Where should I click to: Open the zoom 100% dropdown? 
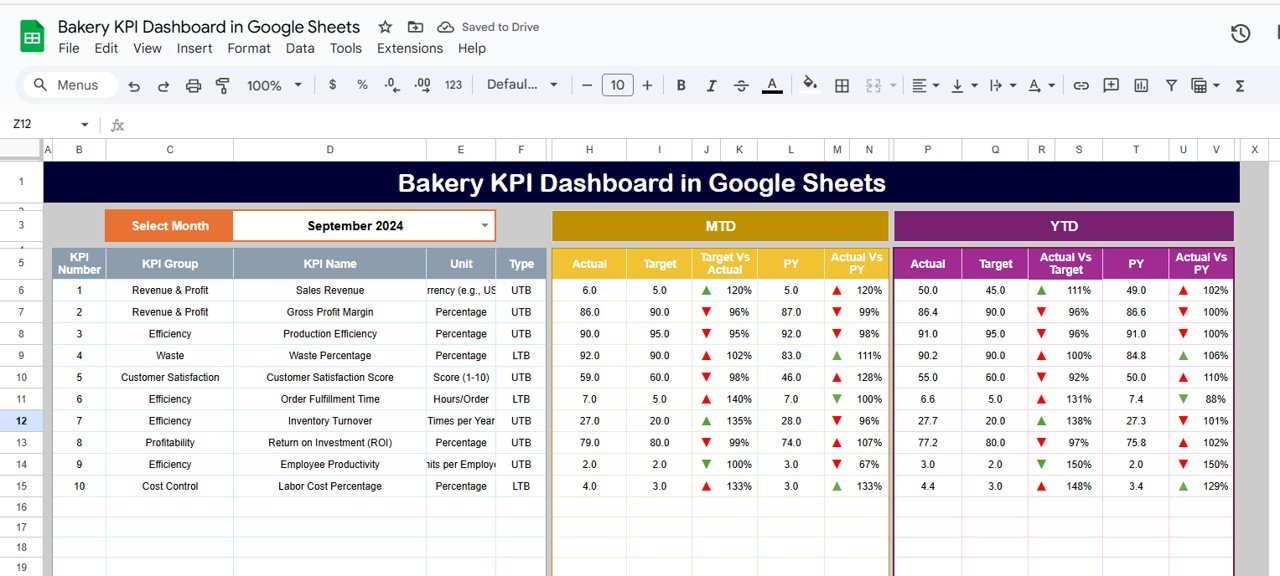(274, 86)
